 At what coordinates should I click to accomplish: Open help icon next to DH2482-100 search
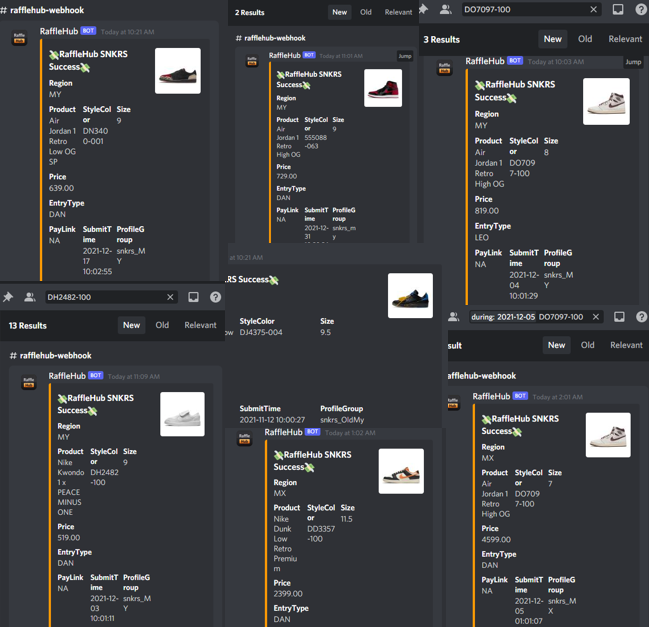(x=215, y=297)
